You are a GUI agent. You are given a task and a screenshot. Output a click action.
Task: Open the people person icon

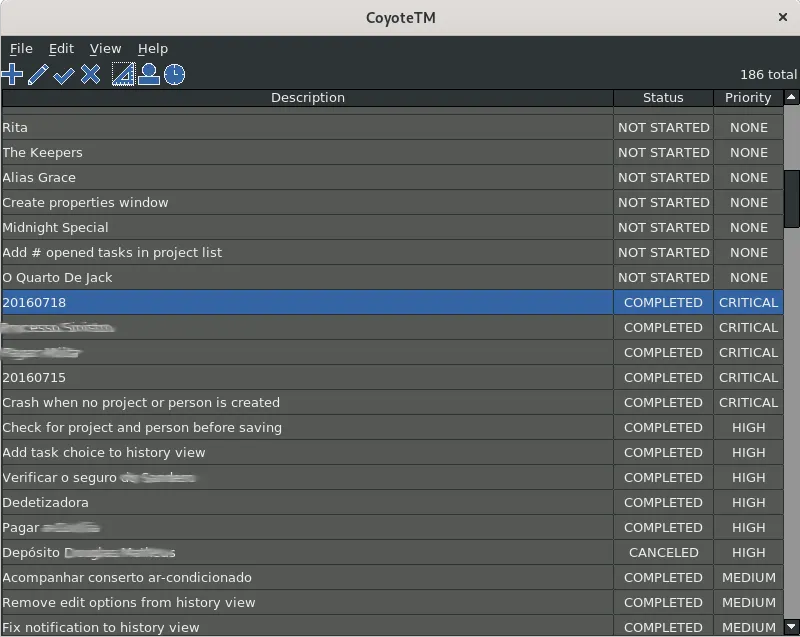pos(149,74)
